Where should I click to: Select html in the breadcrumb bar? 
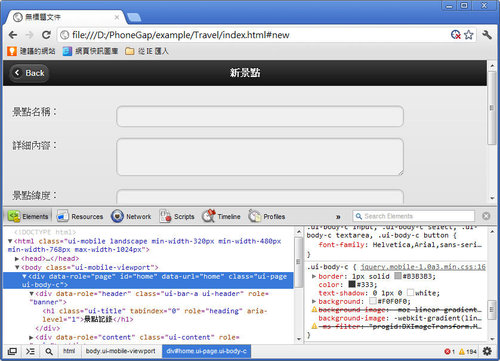click(69, 351)
